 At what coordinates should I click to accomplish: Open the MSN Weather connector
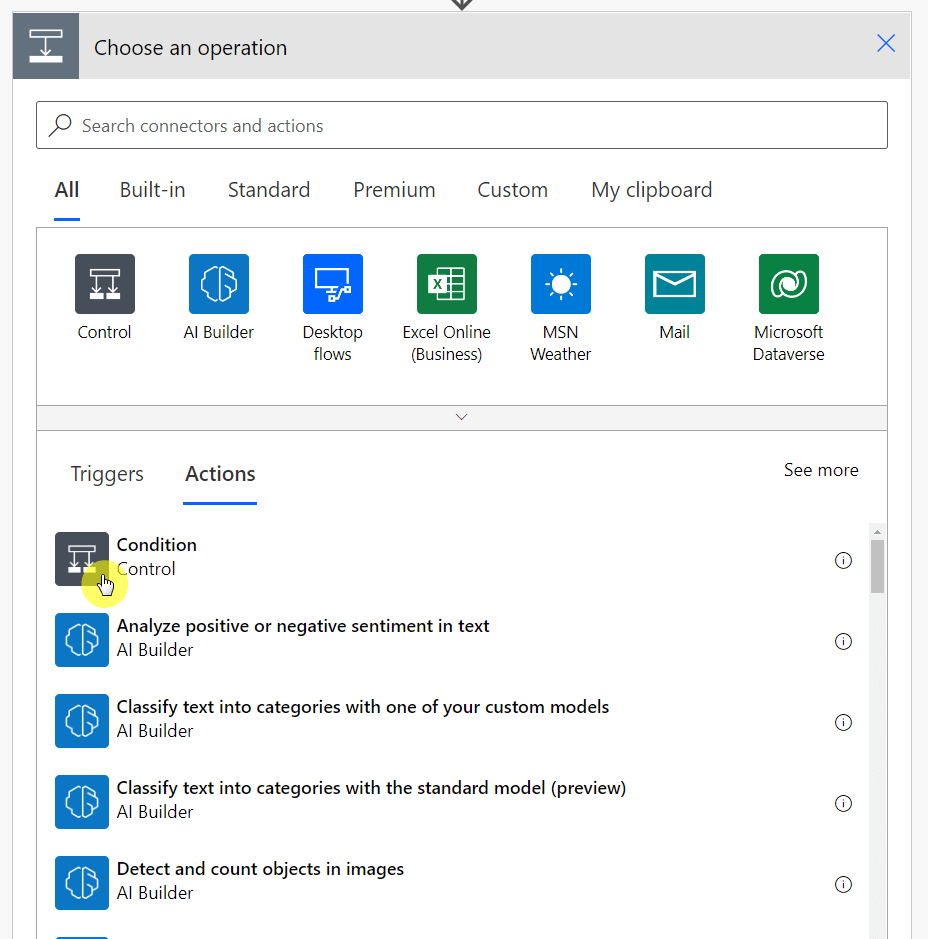coord(561,284)
